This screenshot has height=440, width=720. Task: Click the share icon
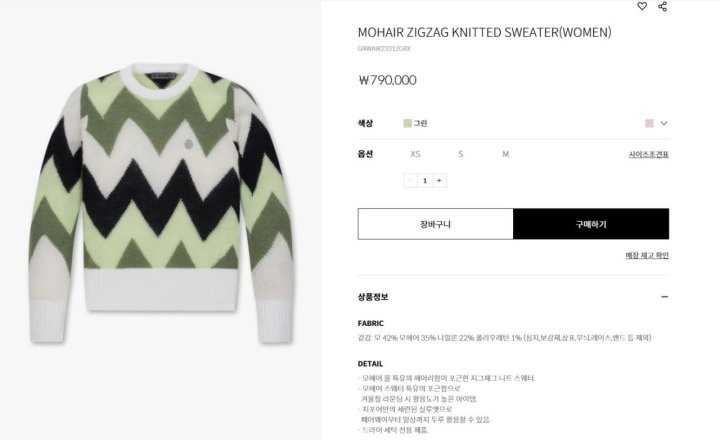[x=663, y=6]
